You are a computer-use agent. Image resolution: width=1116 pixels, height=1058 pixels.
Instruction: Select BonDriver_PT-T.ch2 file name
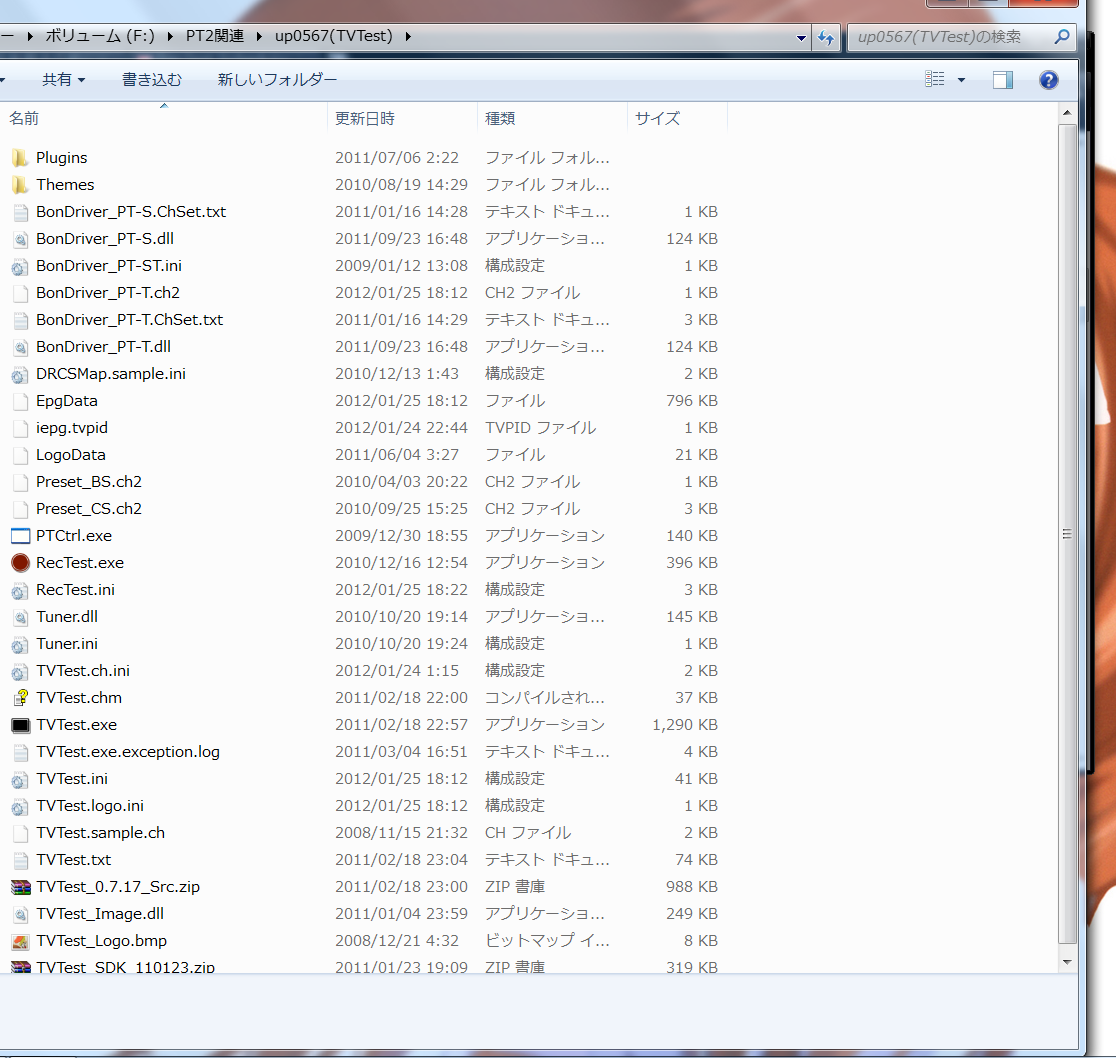(x=107, y=293)
